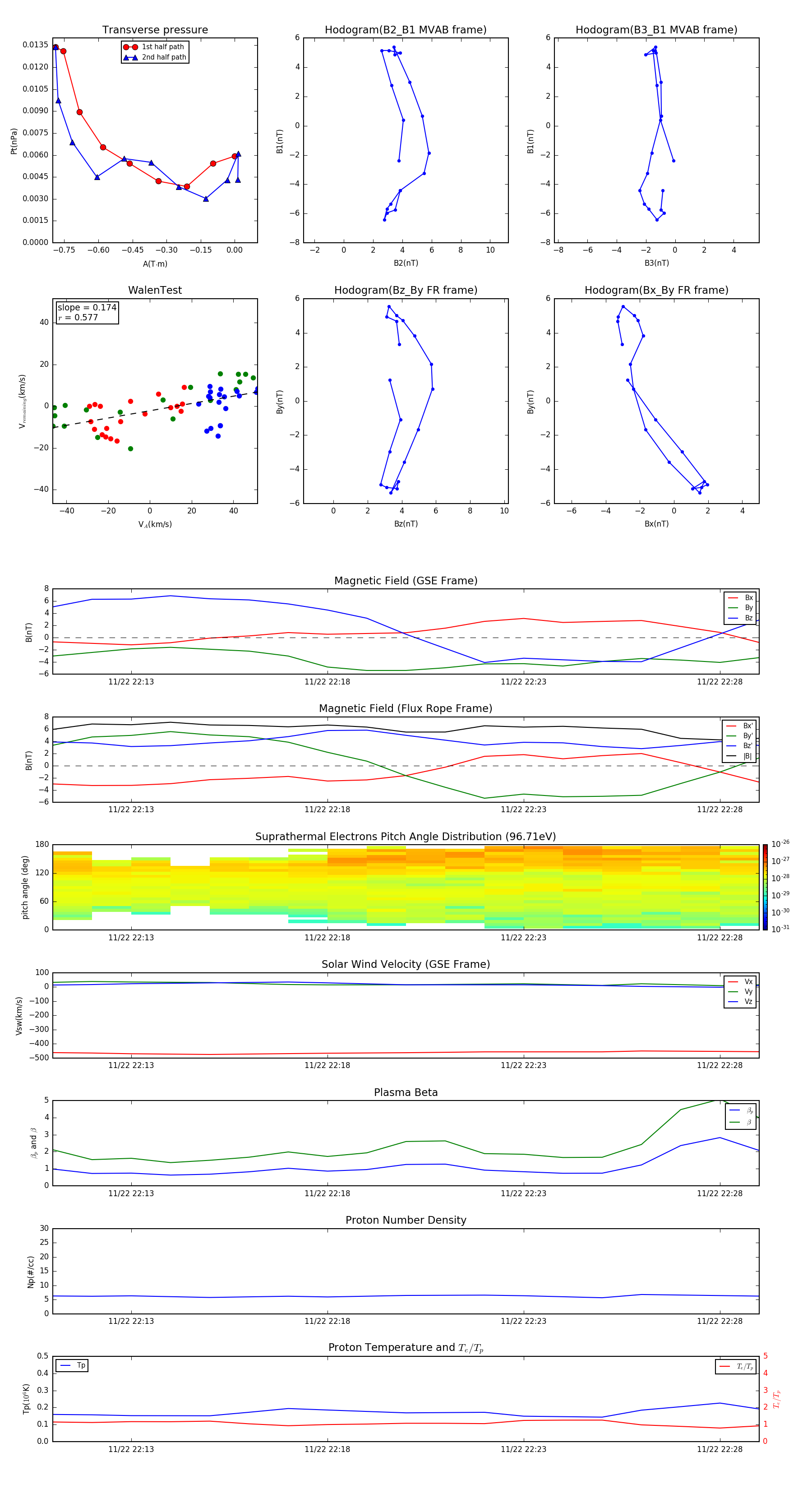
Task: Click the 'Np(#/cc)' axis label
Action: click(x=31, y=1272)
